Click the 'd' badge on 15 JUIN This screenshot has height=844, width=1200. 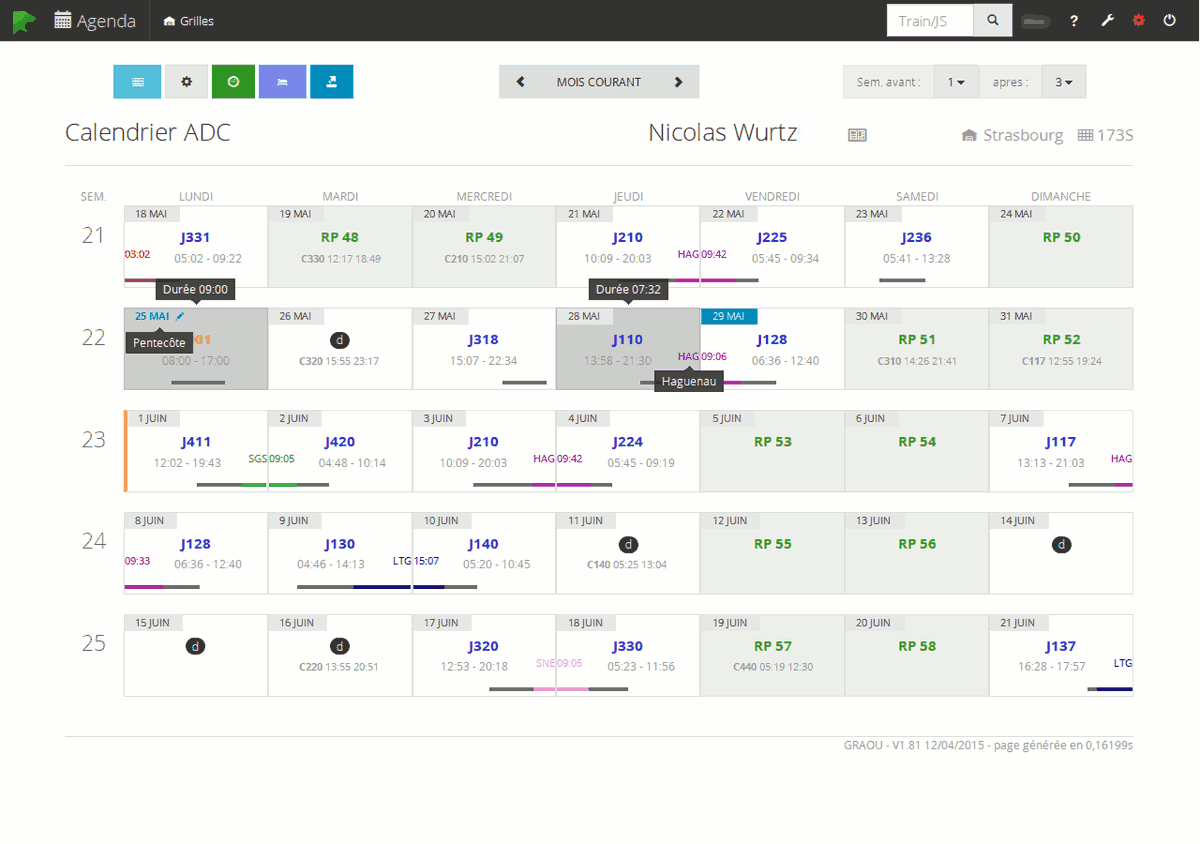(x=196, y=646)
